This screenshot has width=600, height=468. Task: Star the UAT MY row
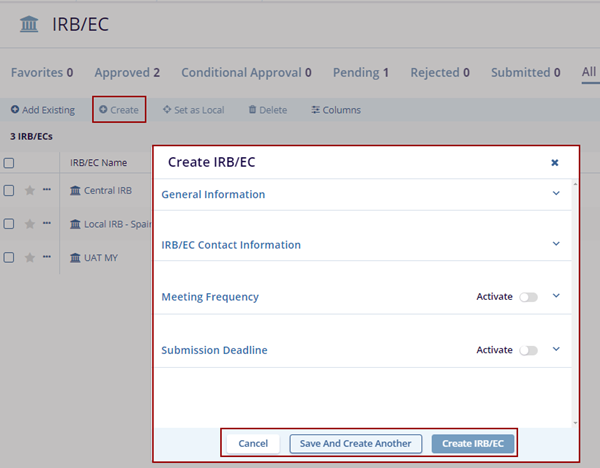tap(30, 257)
